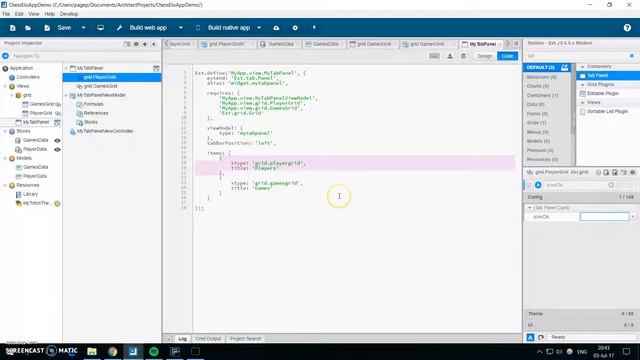Click the Save icon in the toolbar
This screenshot has width=640, height=360.
click(47, 28)
